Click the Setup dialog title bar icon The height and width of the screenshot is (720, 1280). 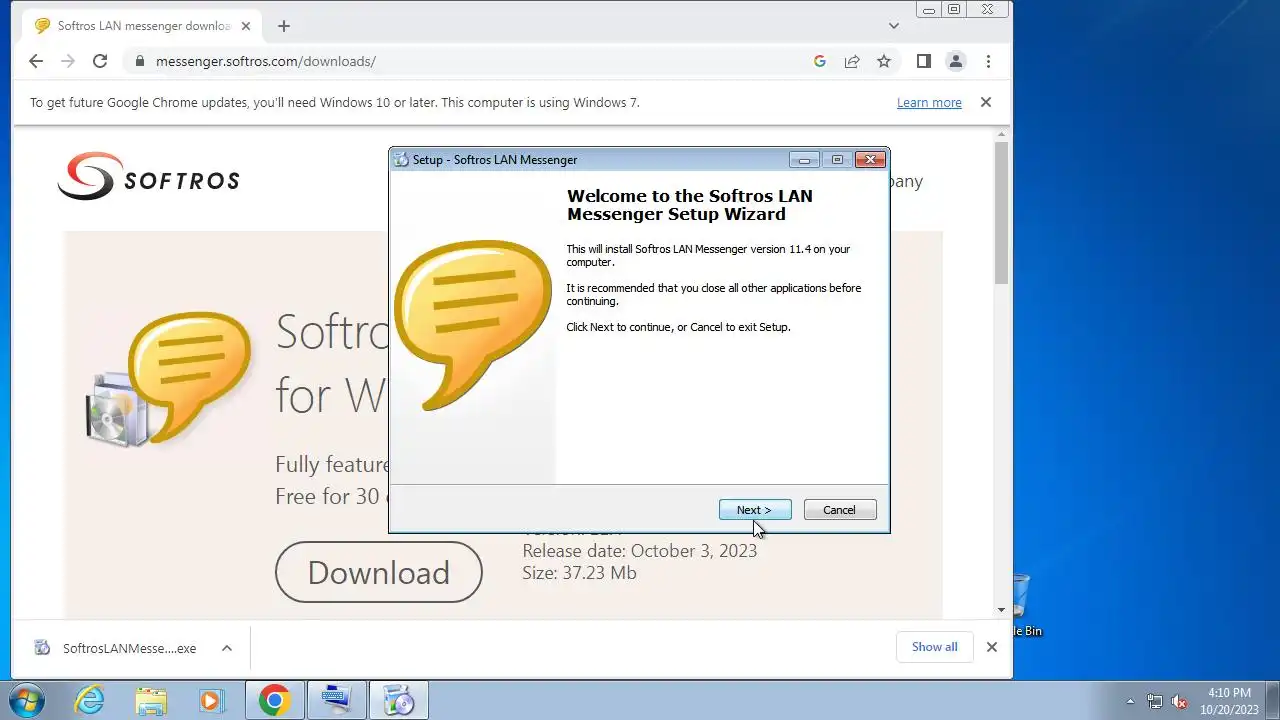coord(401,160)
